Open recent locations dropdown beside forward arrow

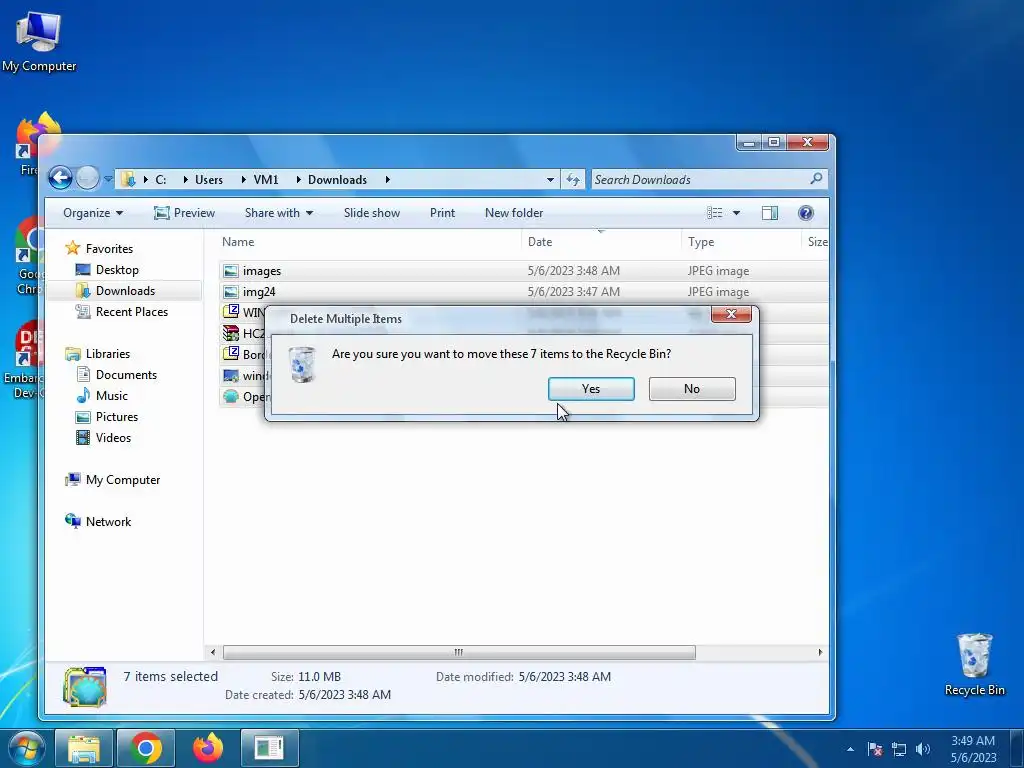coord(107,178)
